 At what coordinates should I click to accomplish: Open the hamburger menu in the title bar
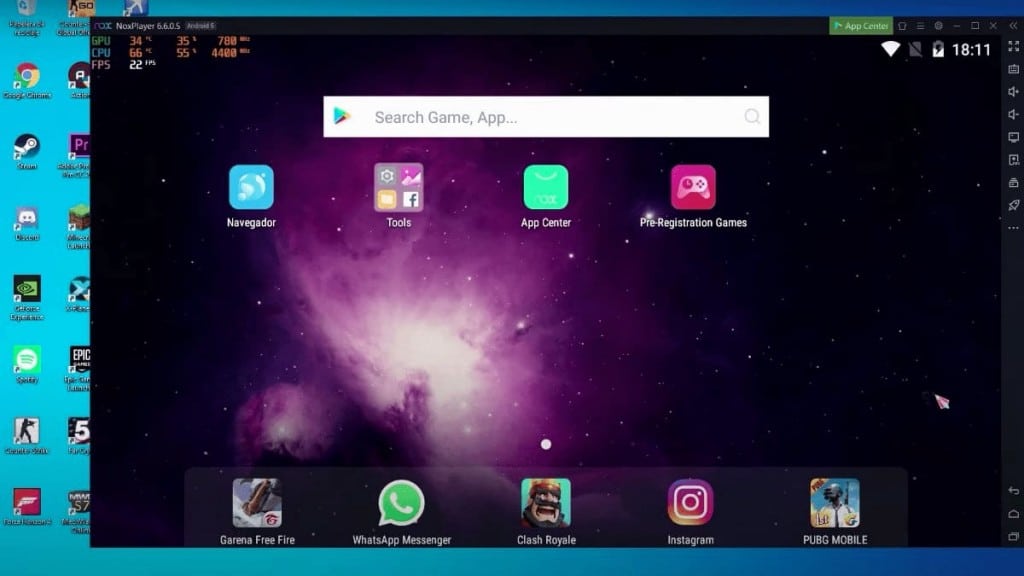click(x=920, y=25)
